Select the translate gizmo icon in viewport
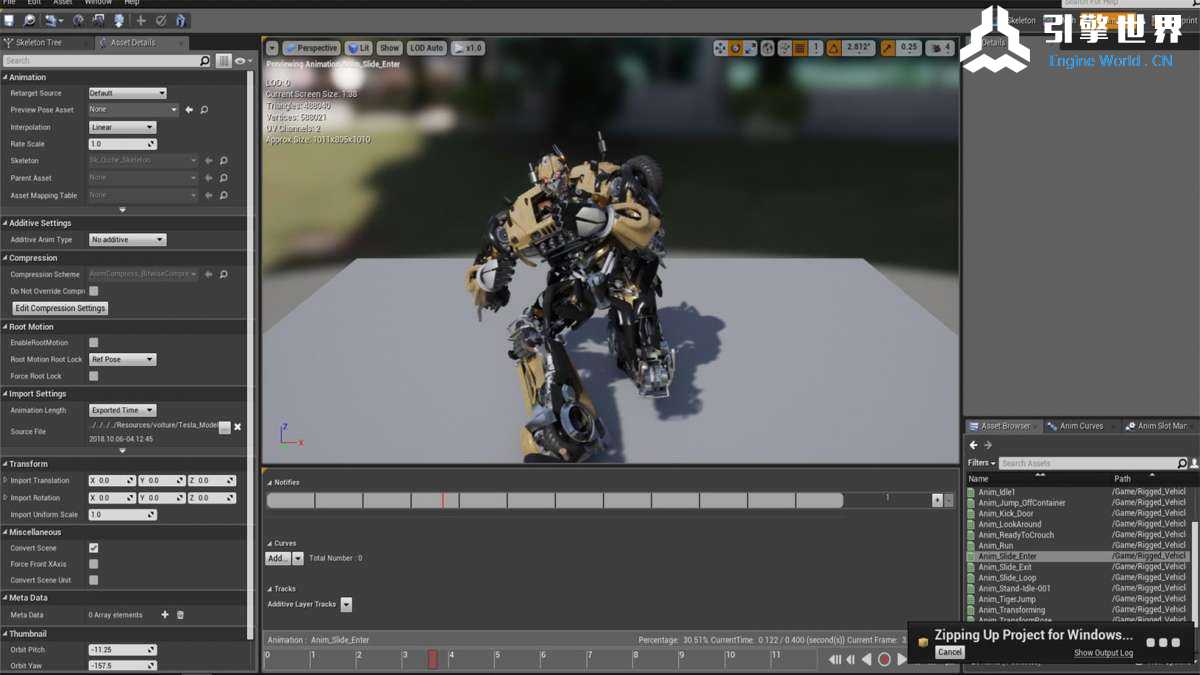Viewport: 1200px width, 675px height. (720, 48)
